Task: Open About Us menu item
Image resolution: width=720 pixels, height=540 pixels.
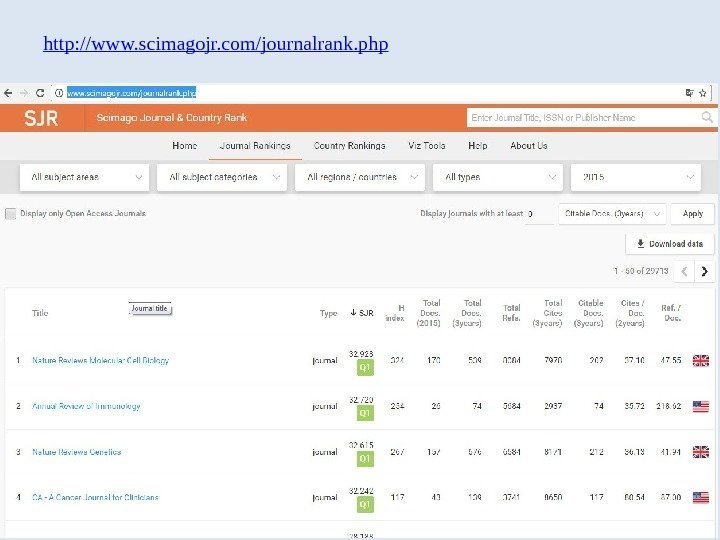Action: [529, 146]
